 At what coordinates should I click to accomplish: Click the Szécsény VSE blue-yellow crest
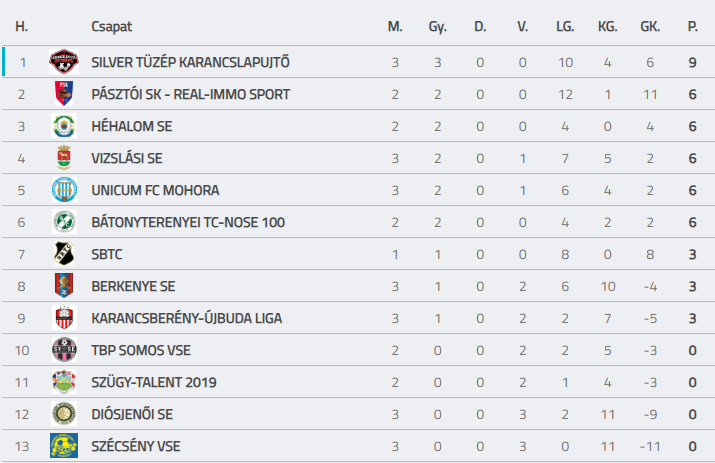(x=64, y=446)
